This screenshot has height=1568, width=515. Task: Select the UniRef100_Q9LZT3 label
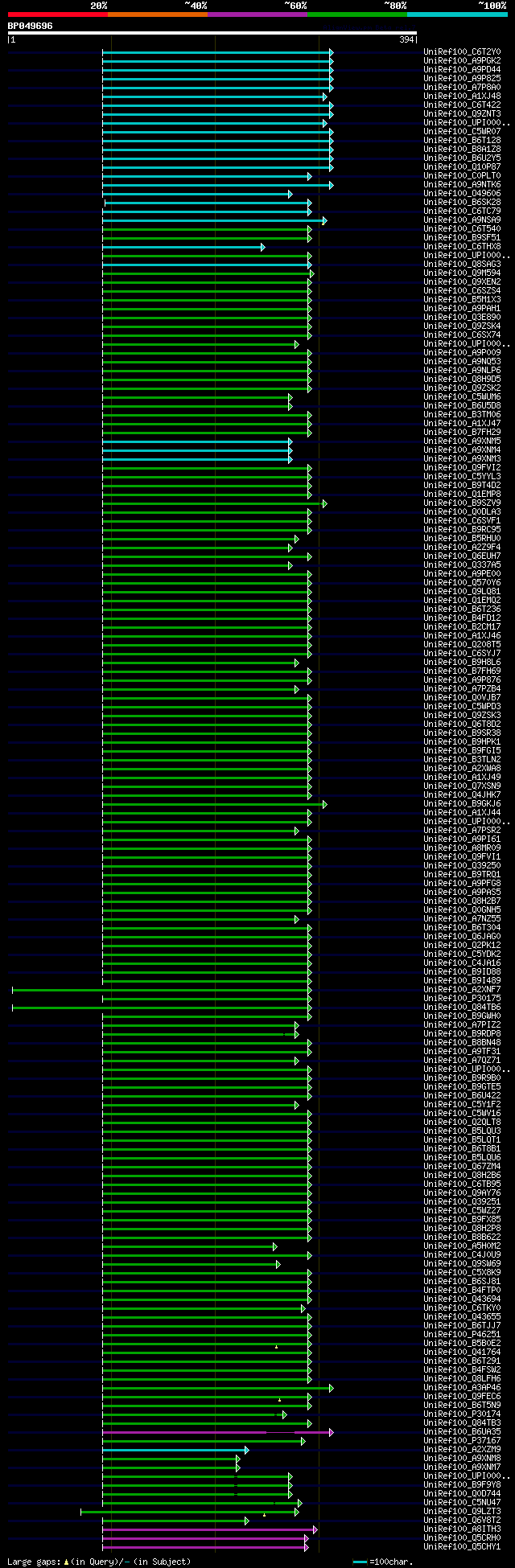pyautogui.click(x=462, y=1512)
